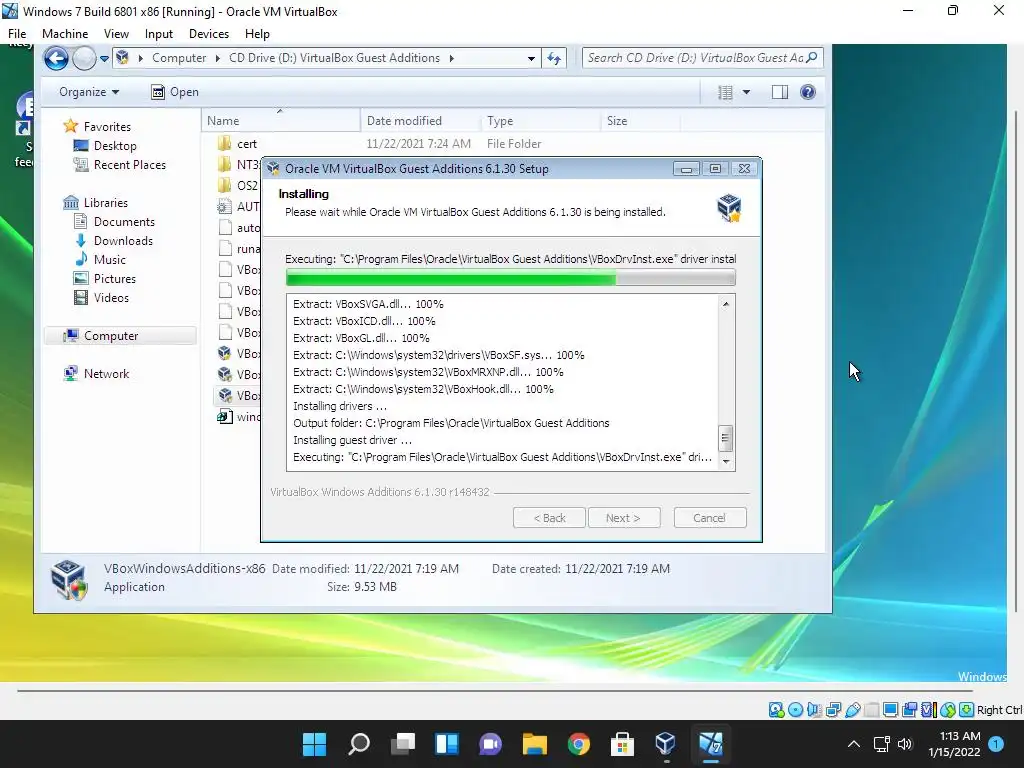
Task: Click the < Back button in setup
Action: [549, 518]
